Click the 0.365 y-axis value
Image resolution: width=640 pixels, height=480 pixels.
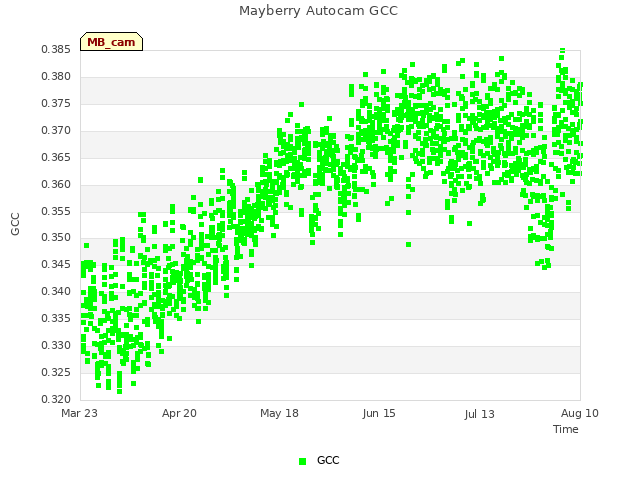tap(56, 157)
